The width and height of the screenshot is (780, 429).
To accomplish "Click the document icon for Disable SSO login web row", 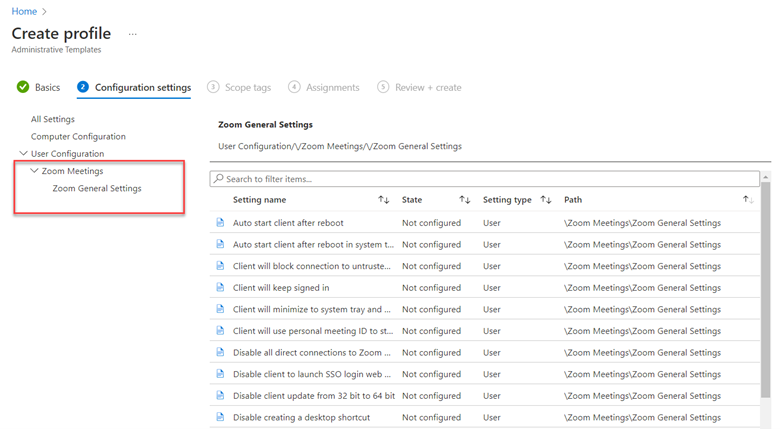I will pos(220,374).
